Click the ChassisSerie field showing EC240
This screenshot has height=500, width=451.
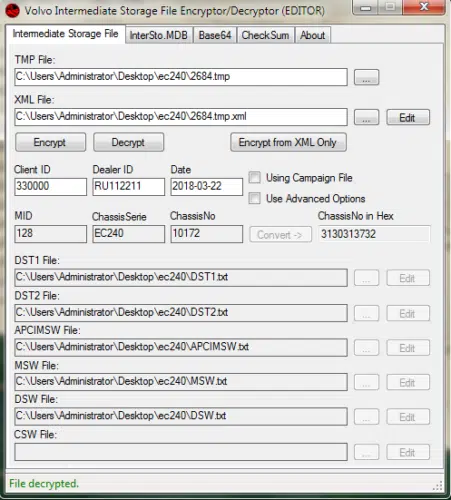tap(128, 234)
